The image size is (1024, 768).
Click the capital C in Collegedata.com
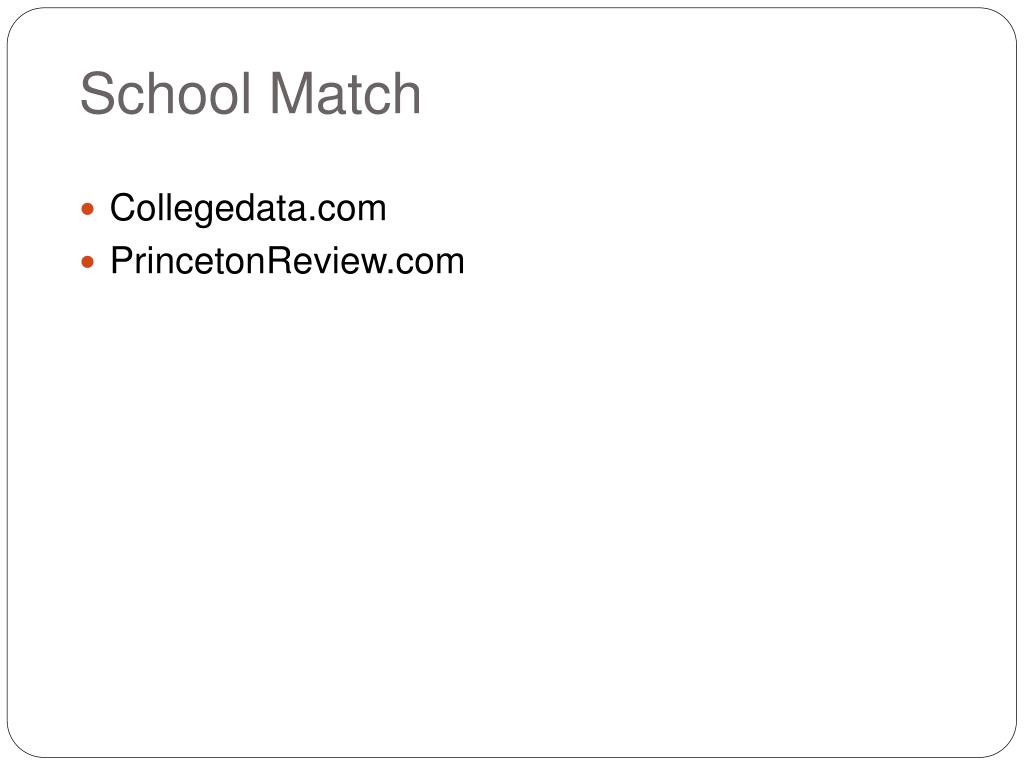tap(123, 208)
